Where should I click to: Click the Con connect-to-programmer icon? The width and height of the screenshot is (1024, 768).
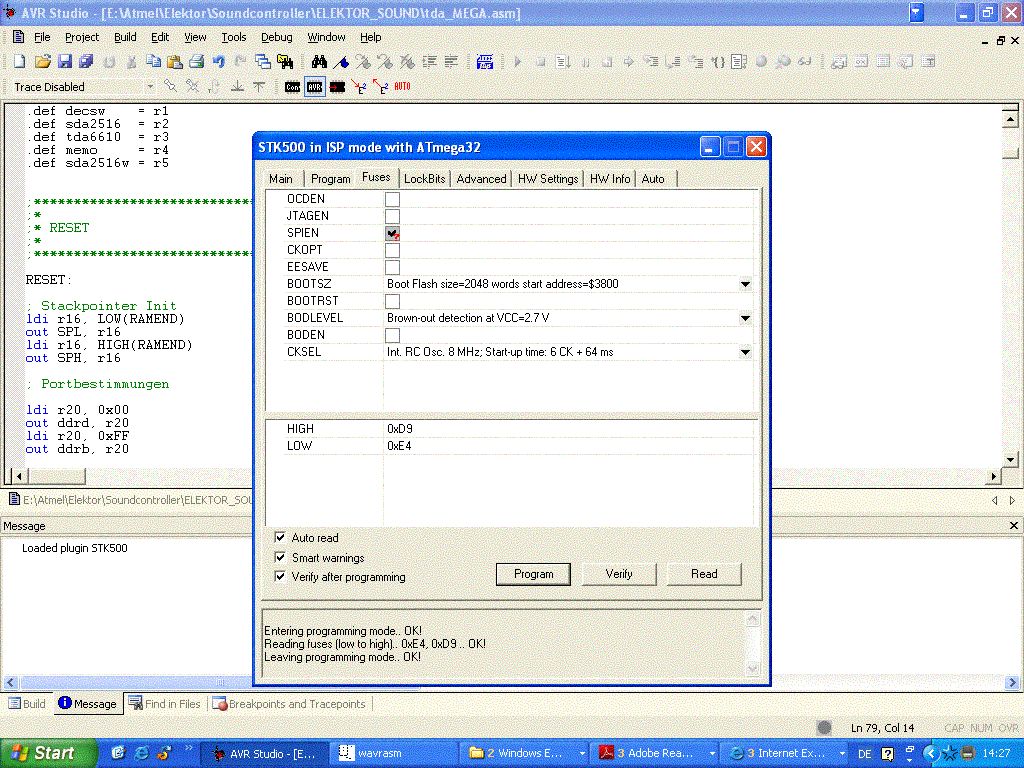coord(292,87)
